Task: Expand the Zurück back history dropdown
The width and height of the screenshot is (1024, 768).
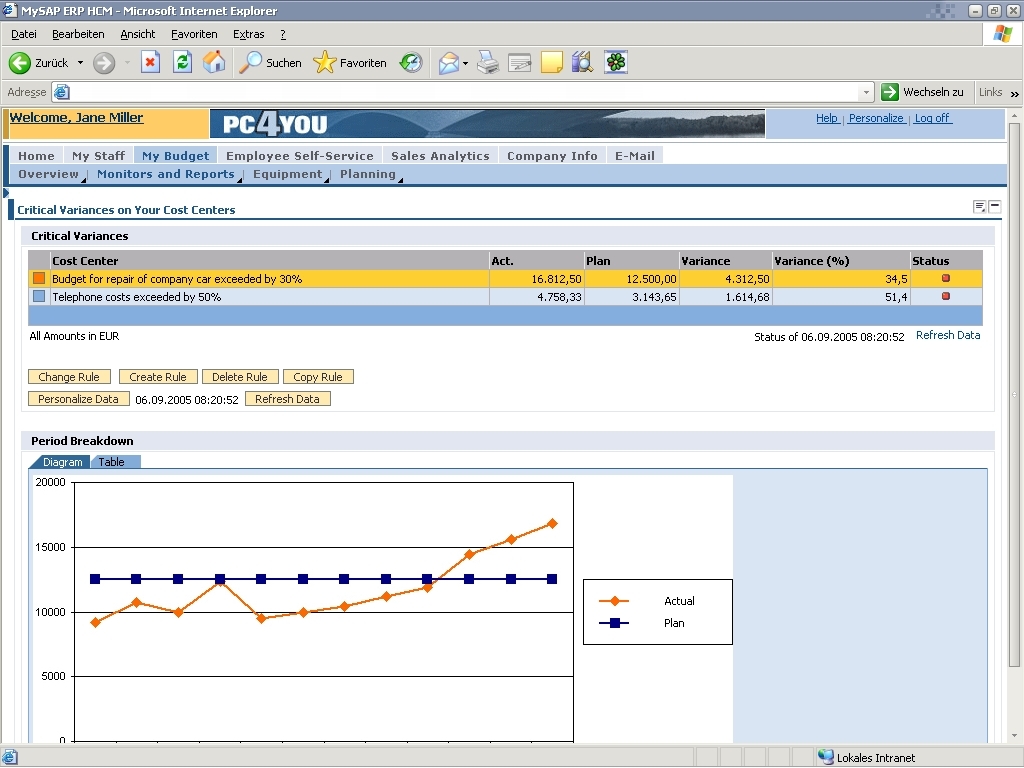Action: click(81, 63)
